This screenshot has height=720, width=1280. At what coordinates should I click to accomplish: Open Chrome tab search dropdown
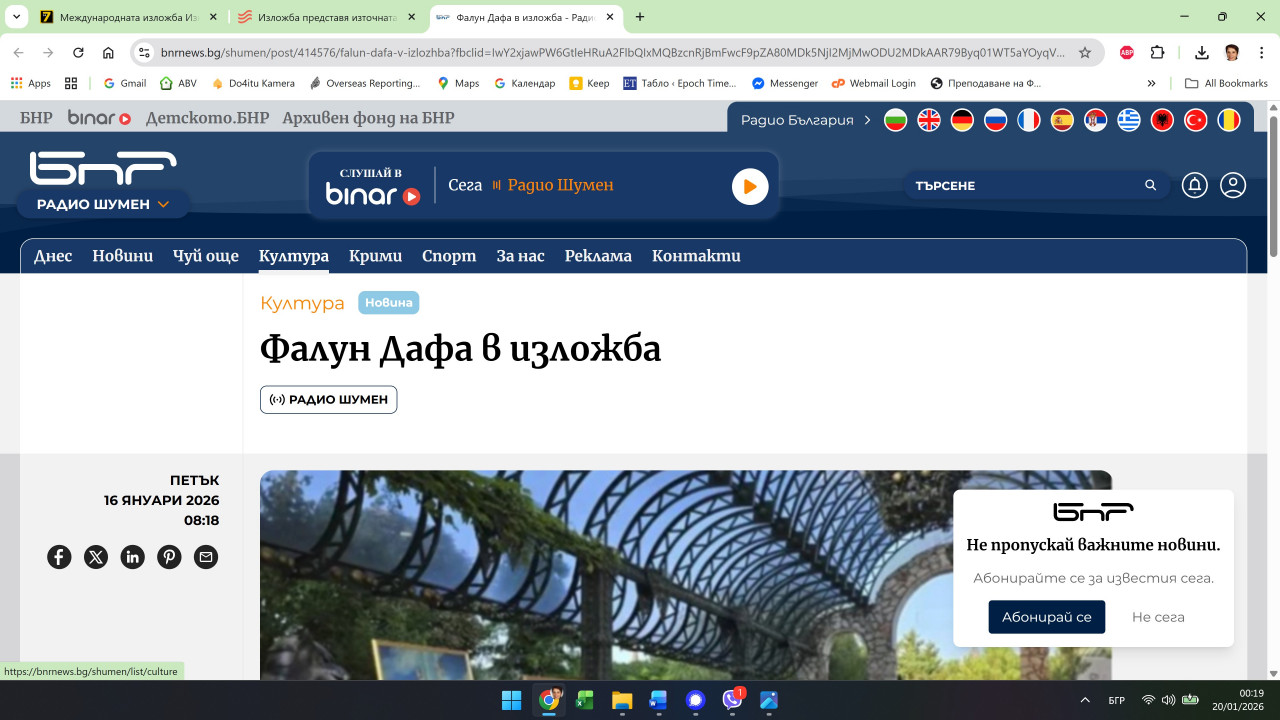point(16,17)
